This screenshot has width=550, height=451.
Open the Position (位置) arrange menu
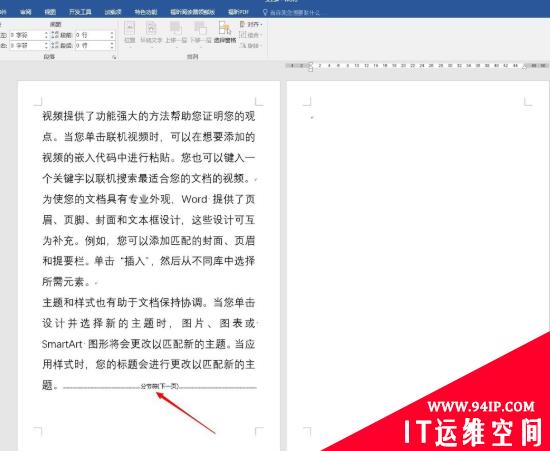(130, 33)
